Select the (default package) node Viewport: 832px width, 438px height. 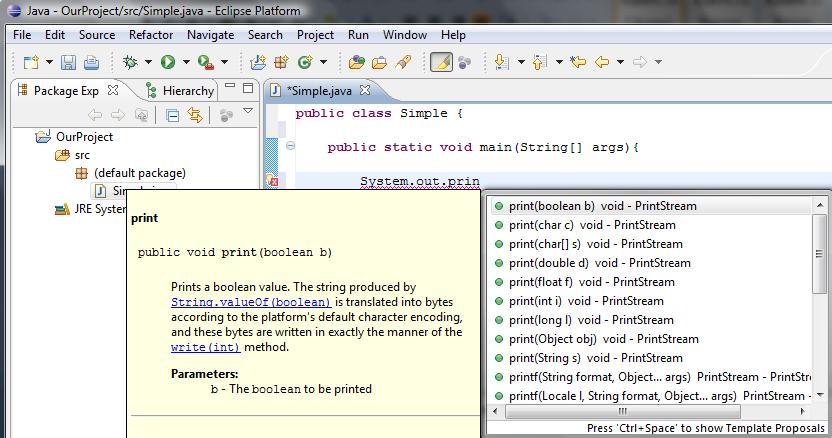(x=131, y=173)
